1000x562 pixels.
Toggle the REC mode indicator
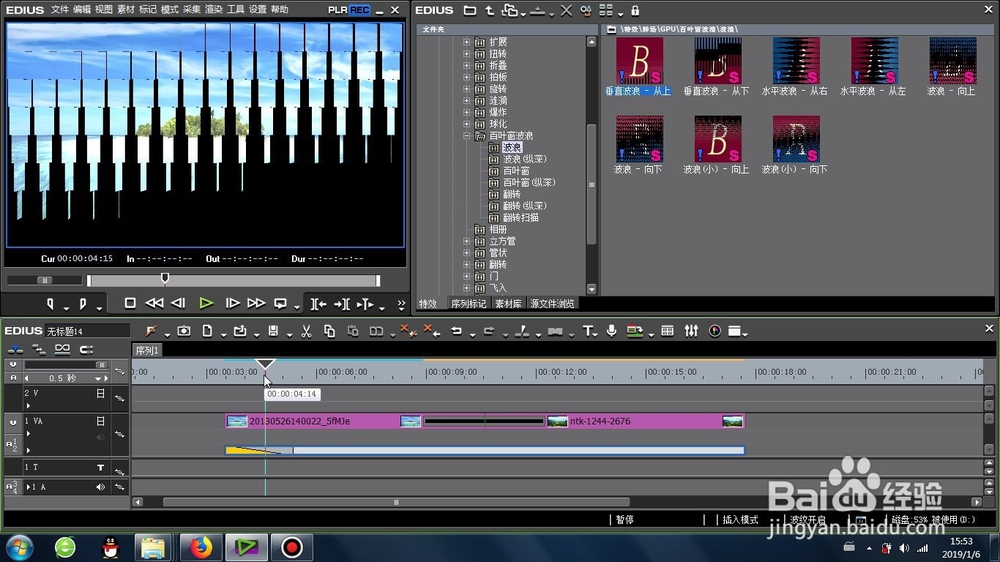[359, 10]
